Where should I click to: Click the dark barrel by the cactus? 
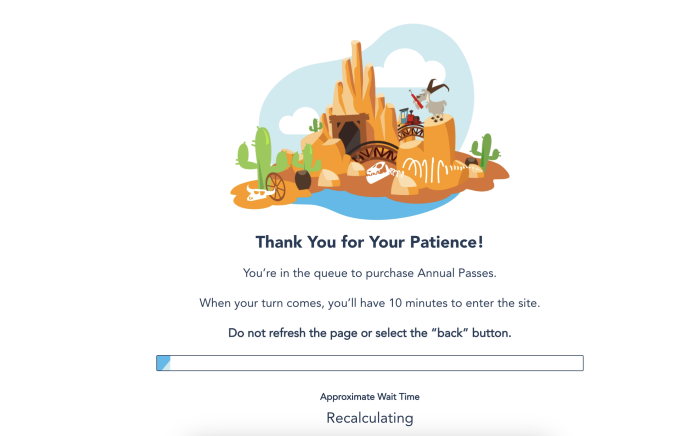pyautogui.click(x=303, y=179)
